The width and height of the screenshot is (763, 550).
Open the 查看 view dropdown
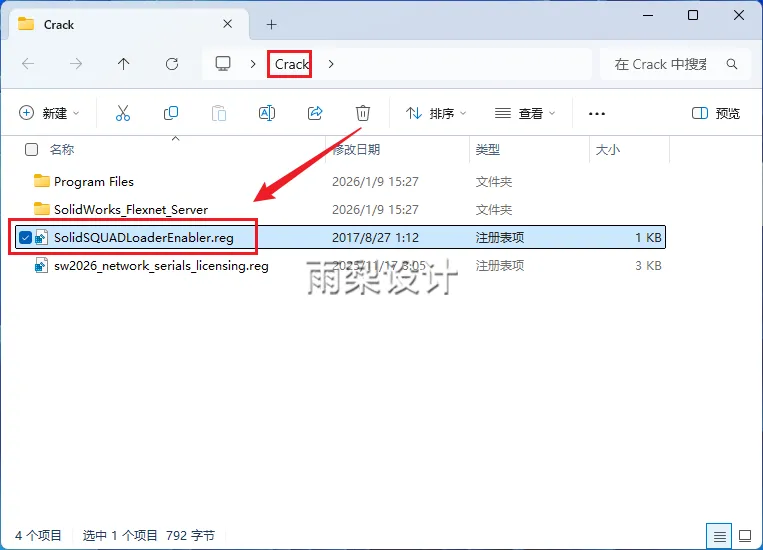click(525, 113)
